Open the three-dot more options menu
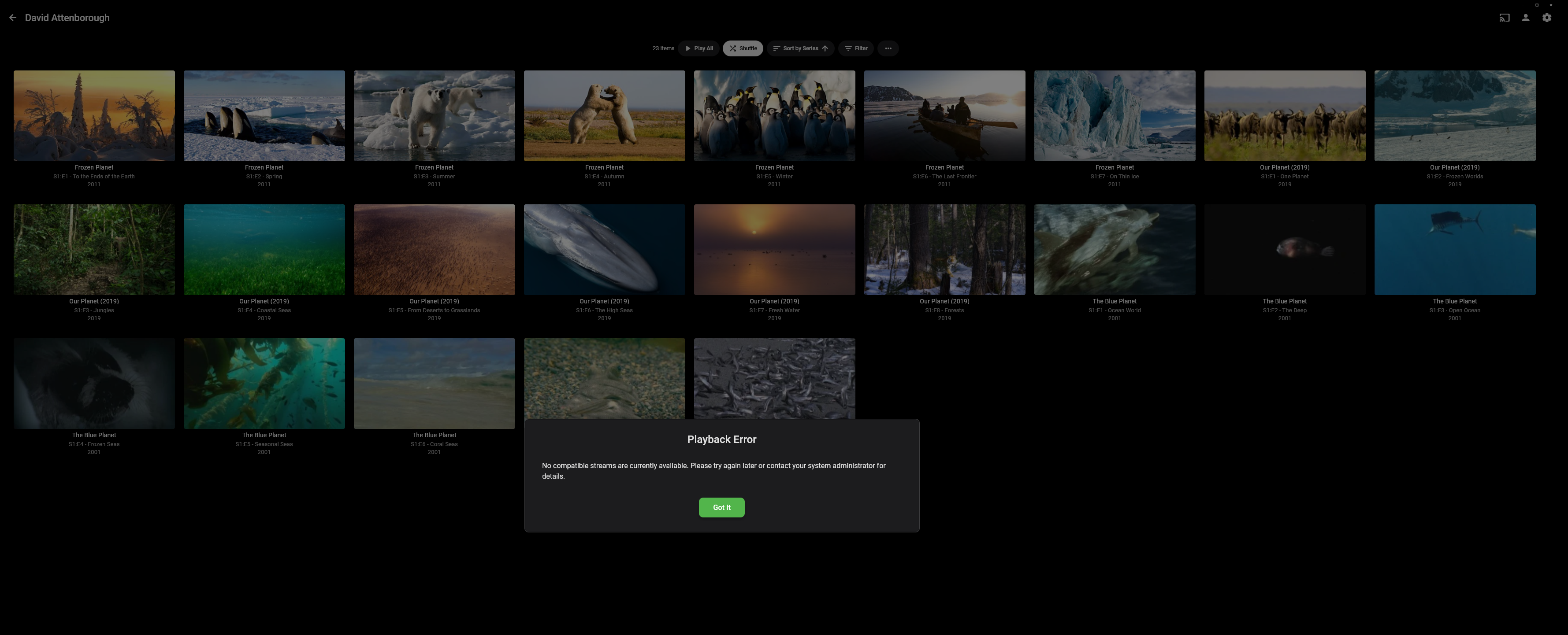Screen dimensions: 1568x635 click(x=888, y=48)
